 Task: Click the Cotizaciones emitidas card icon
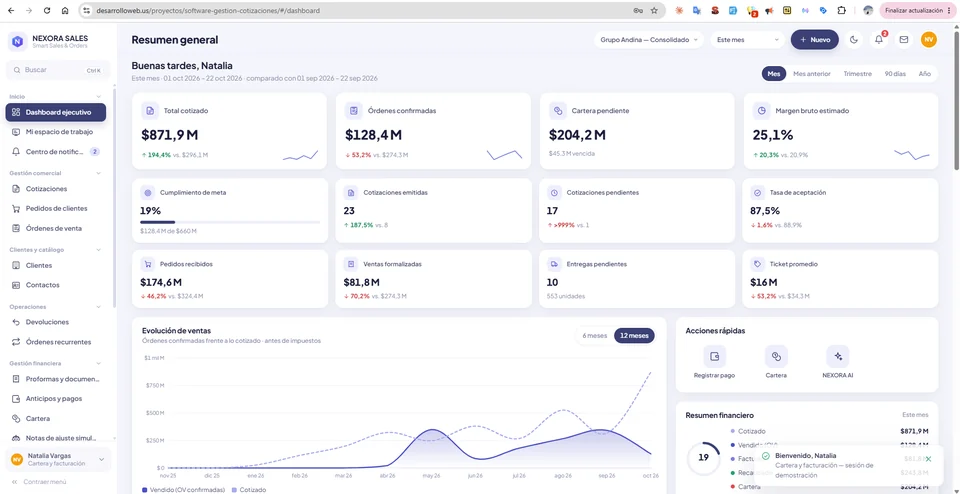click(351, 192)
